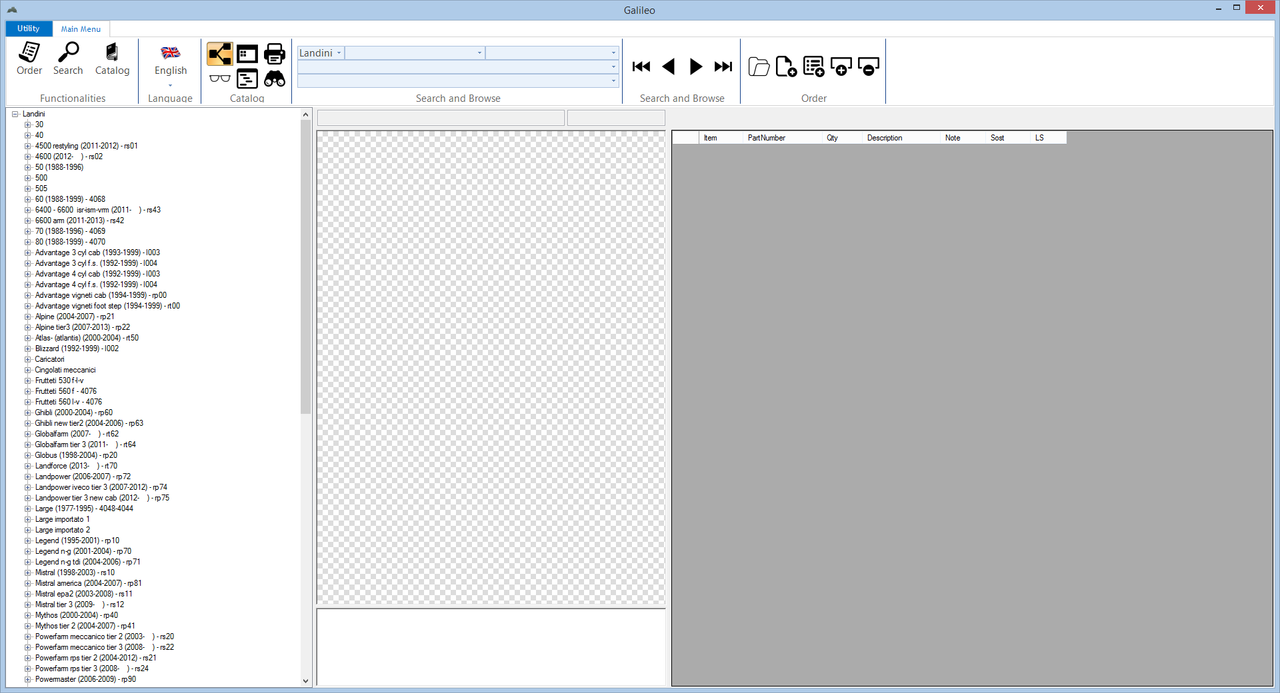The height and width of the screenshot is (693, 1280).
Task: Open the Order functionality
Action: click(x=29, y=58)
